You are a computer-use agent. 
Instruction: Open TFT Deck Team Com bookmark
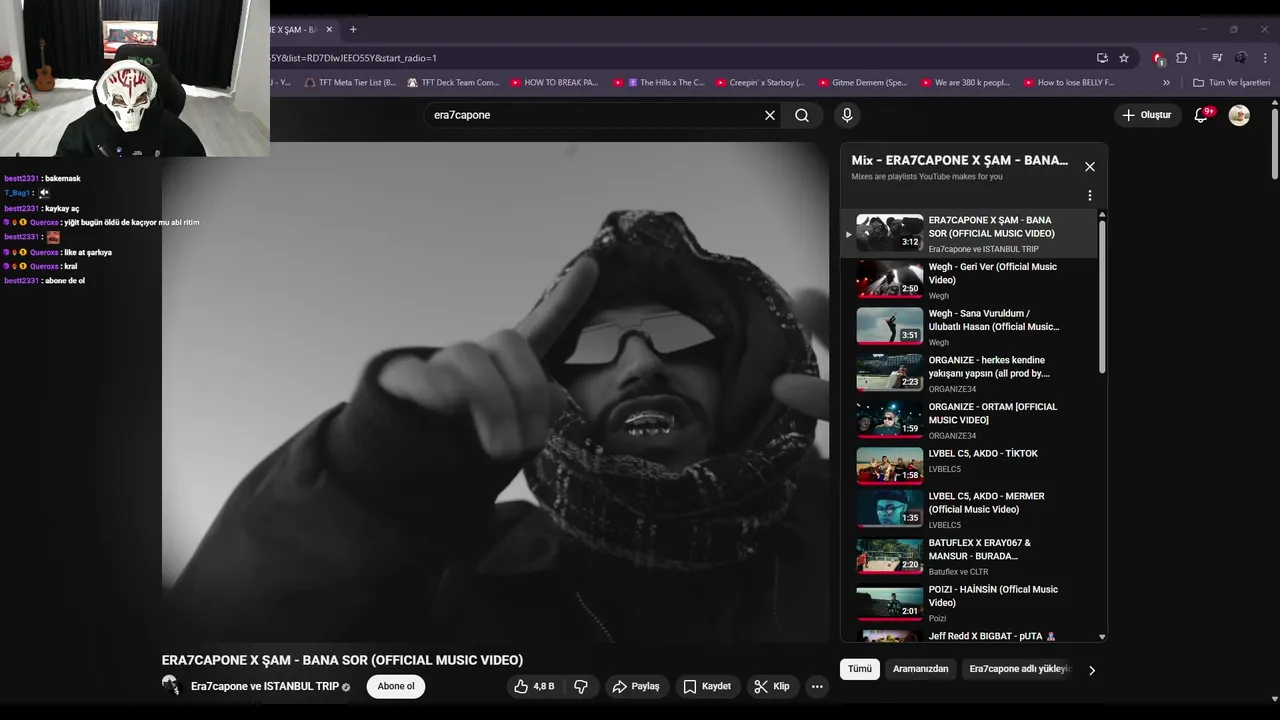pos(453,83)
